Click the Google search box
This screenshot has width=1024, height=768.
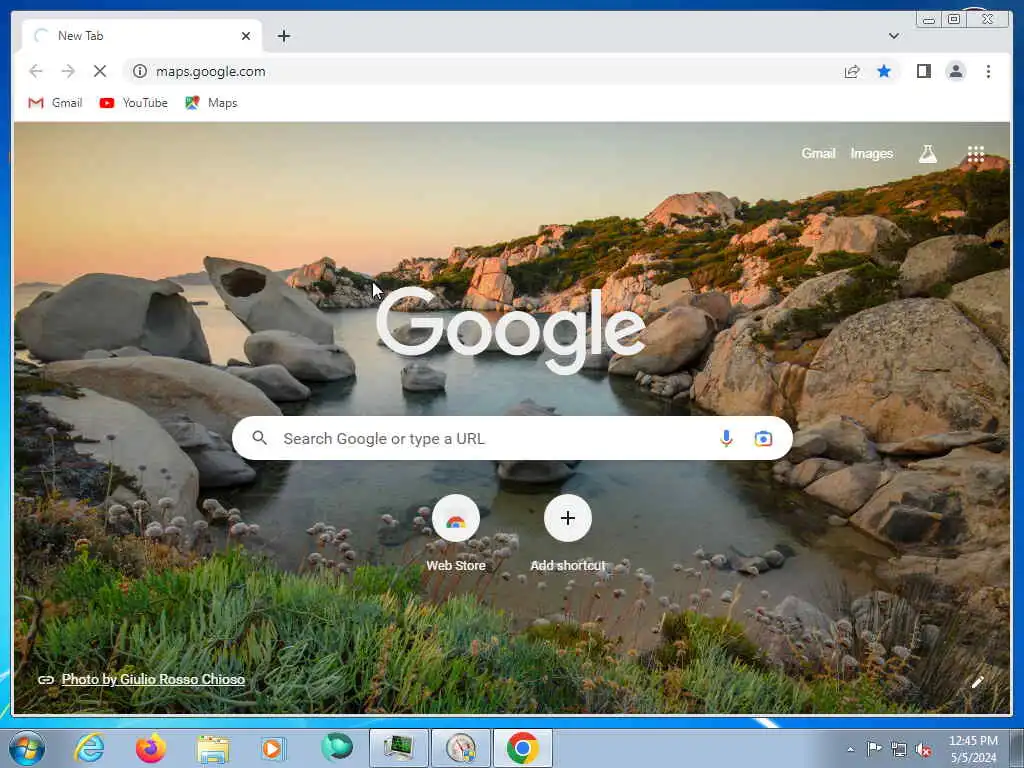(512, 438)
